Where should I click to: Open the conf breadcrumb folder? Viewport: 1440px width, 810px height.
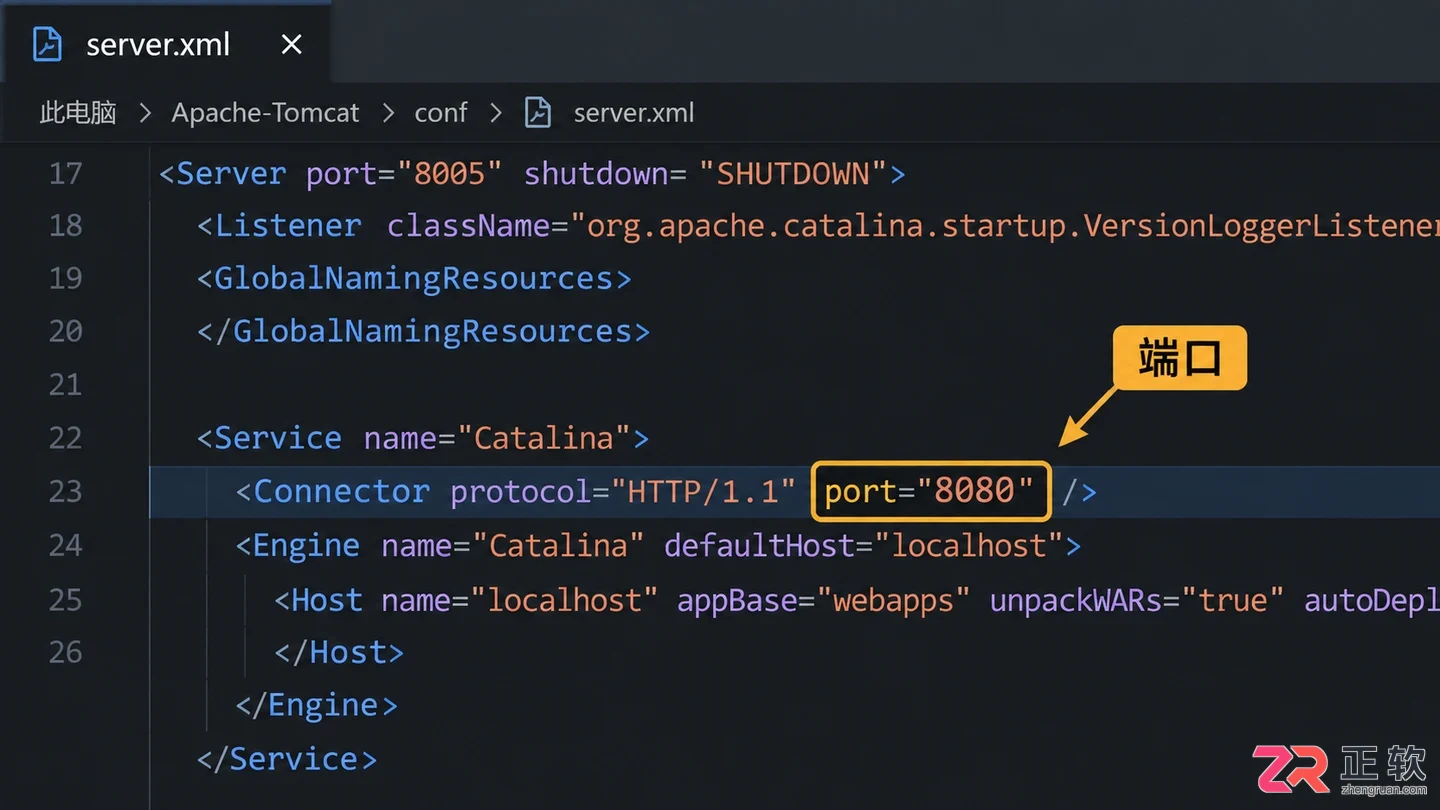(x=441, y=113)
